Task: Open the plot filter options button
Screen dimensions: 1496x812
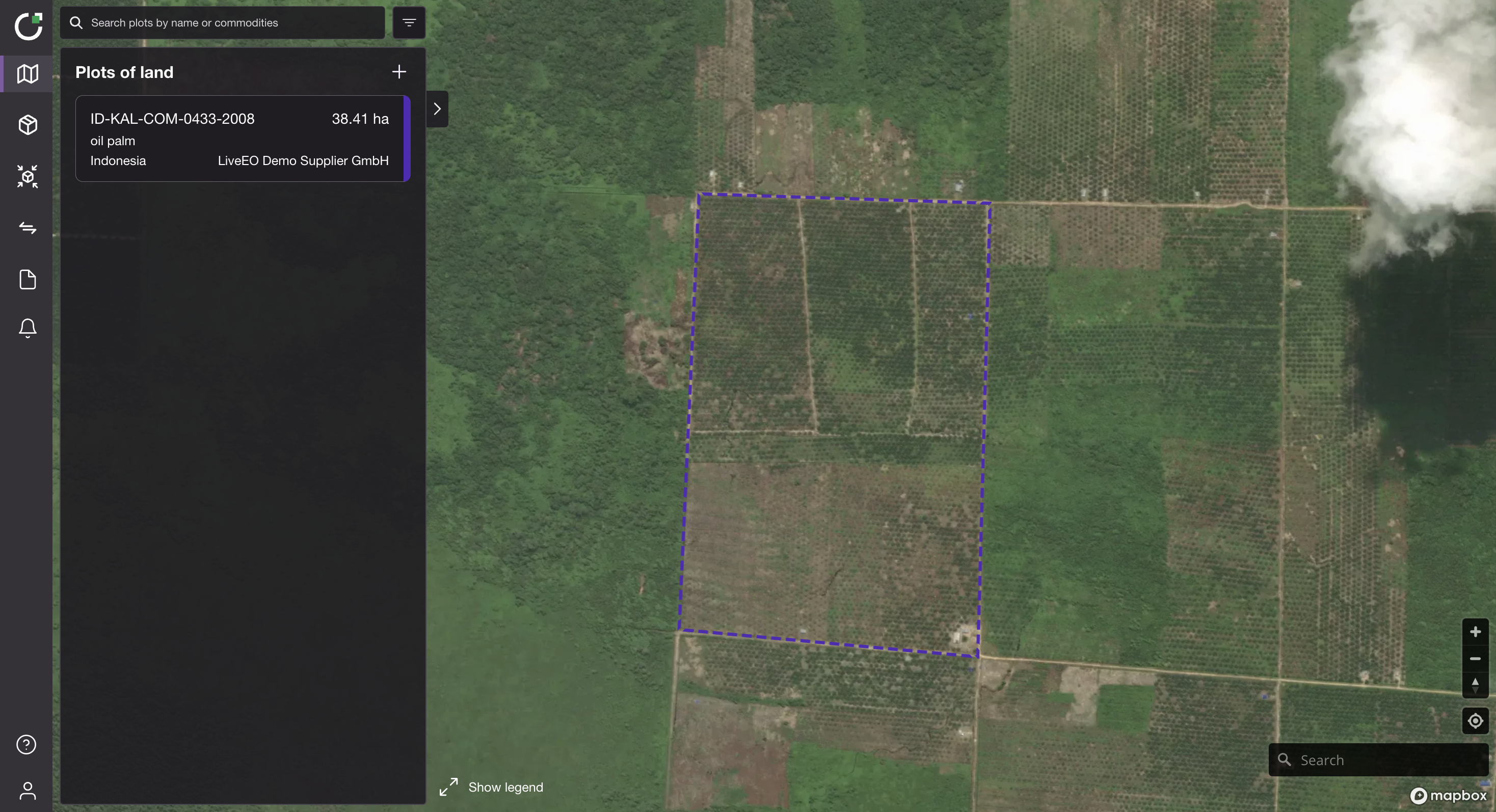Action: [409, 22]
